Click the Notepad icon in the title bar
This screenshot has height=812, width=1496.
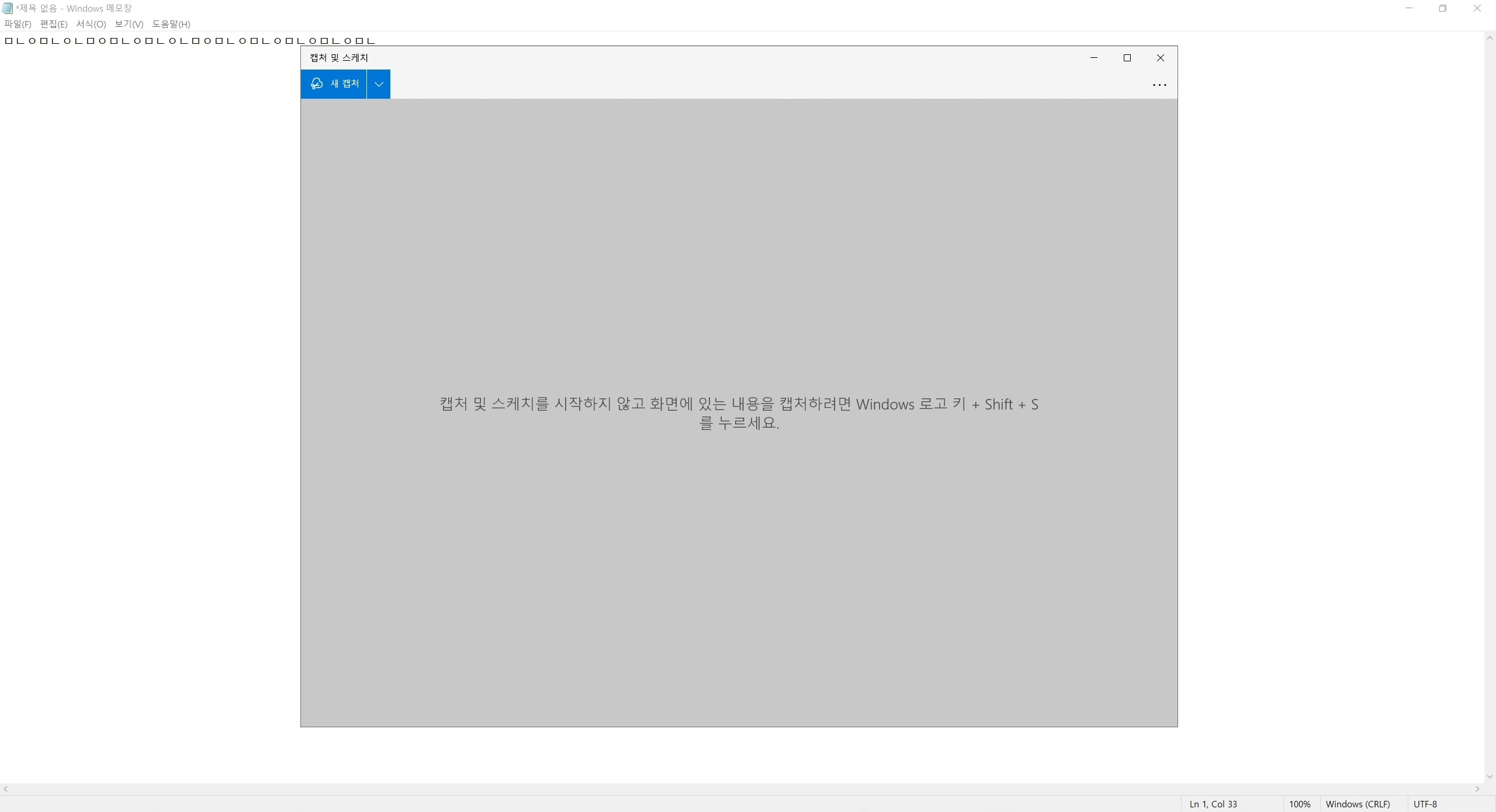pyautogui.click(x=7, y=8)
